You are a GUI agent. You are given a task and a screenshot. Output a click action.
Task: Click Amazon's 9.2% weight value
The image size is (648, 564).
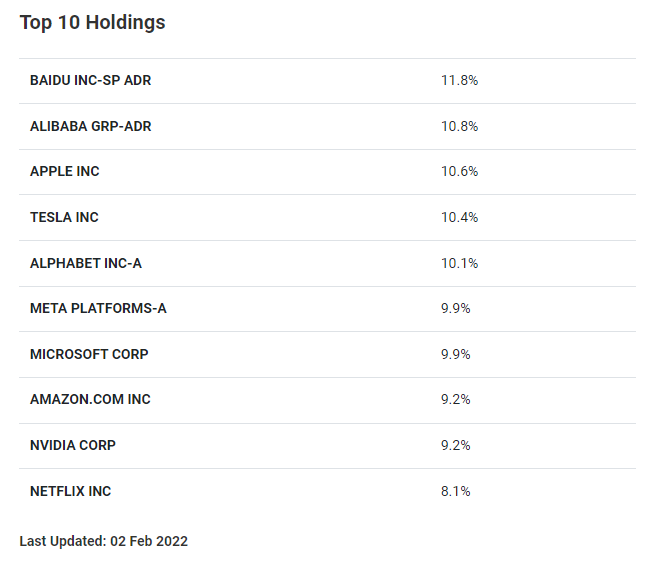pyautogui.click(x=455, y=399)
